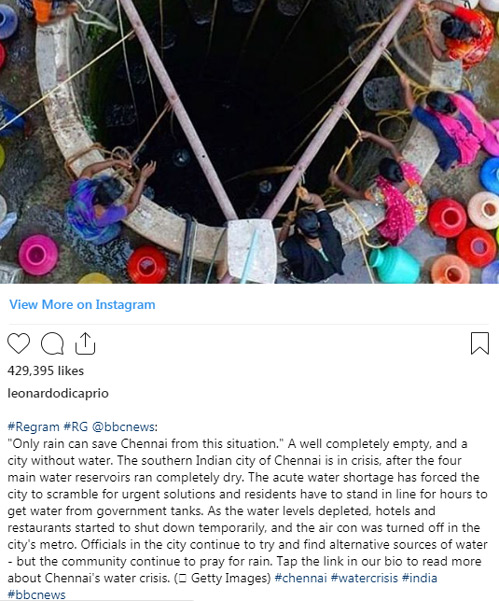
Task: Select the final #bbcnews hashtag on the last line
Action: point(36,595)
